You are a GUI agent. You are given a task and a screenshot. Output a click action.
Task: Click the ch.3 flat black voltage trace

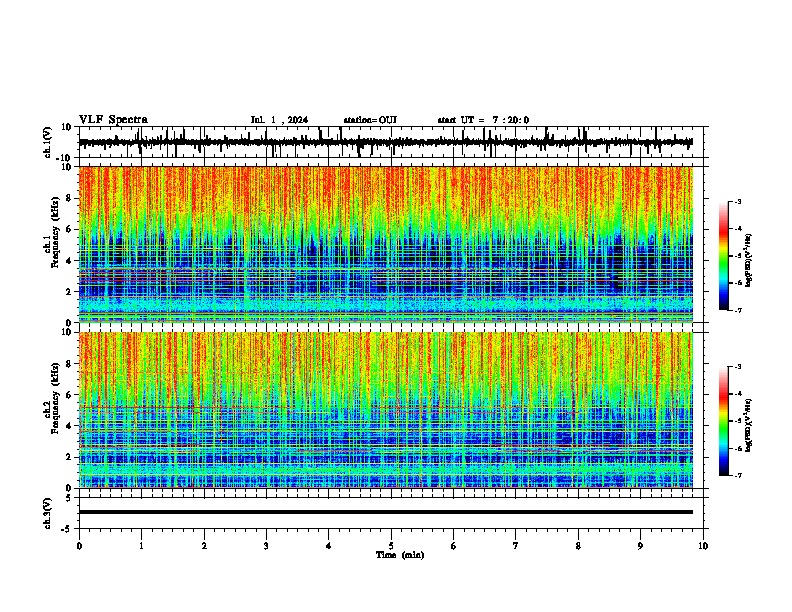click(x=386, y=512)
